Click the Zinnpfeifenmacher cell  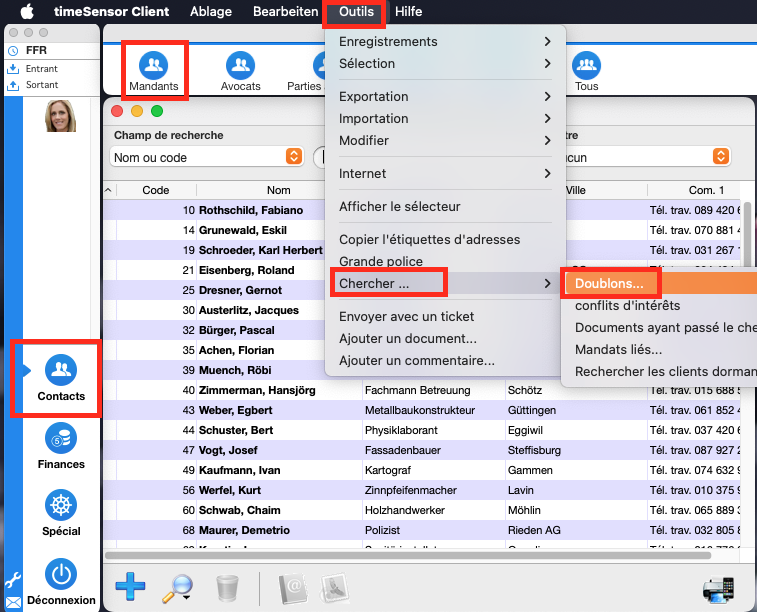coord(410,490)
